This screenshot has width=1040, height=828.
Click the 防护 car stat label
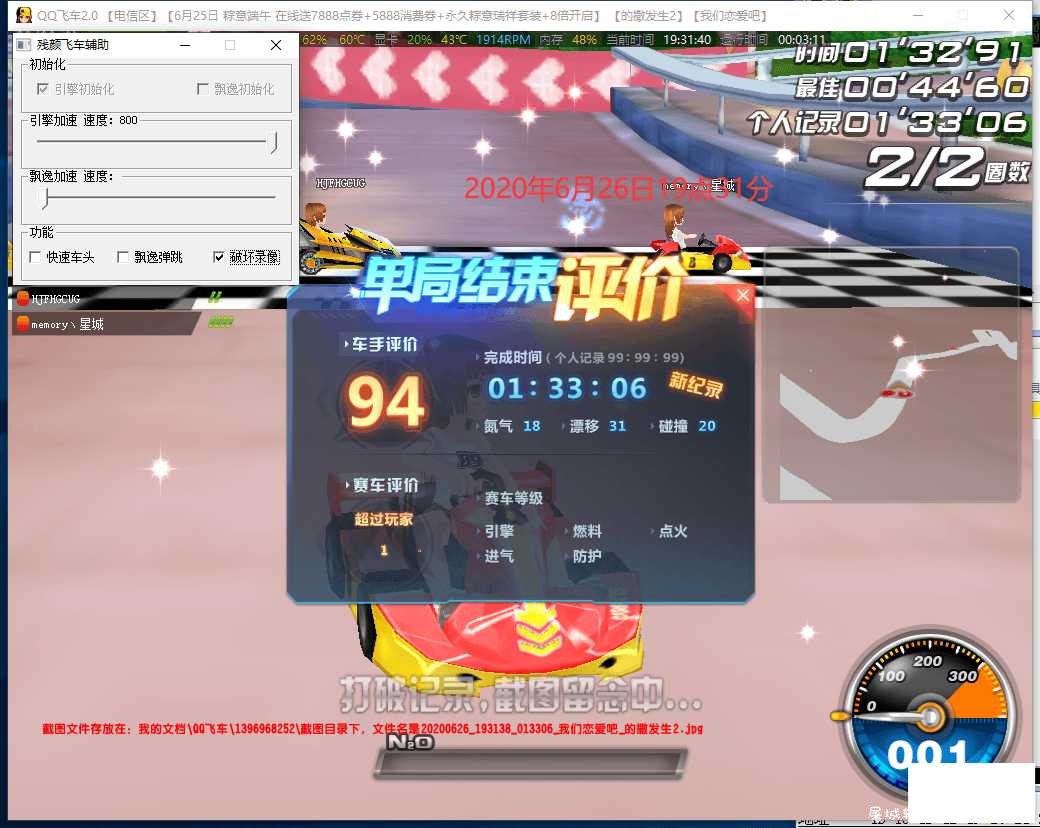click(x=587, y=556)
